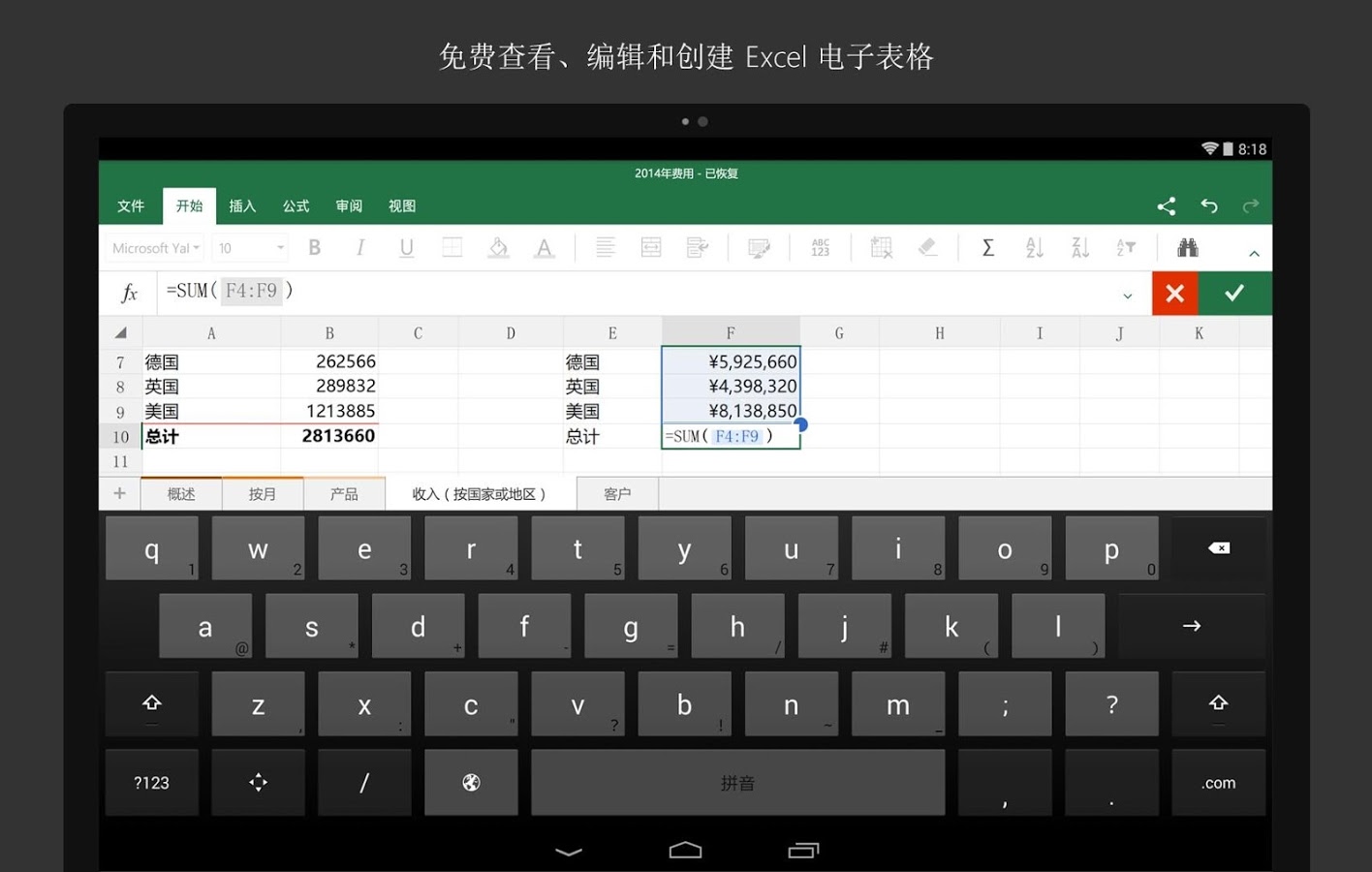Open the cell styles icon
This screenshot has height=872, width=1372.
(759, 249)
